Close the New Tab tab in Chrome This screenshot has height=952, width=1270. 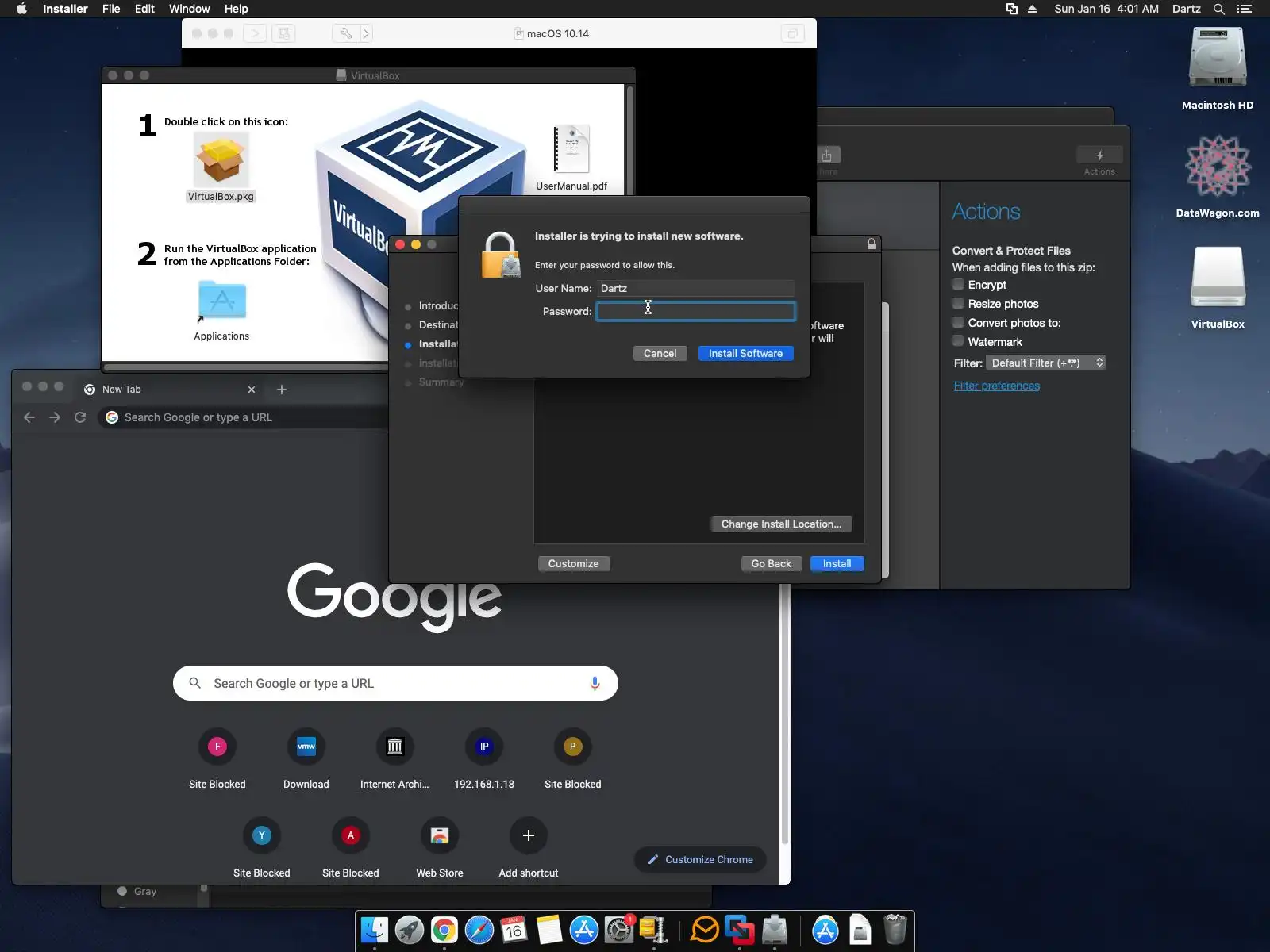click(252, 390)
